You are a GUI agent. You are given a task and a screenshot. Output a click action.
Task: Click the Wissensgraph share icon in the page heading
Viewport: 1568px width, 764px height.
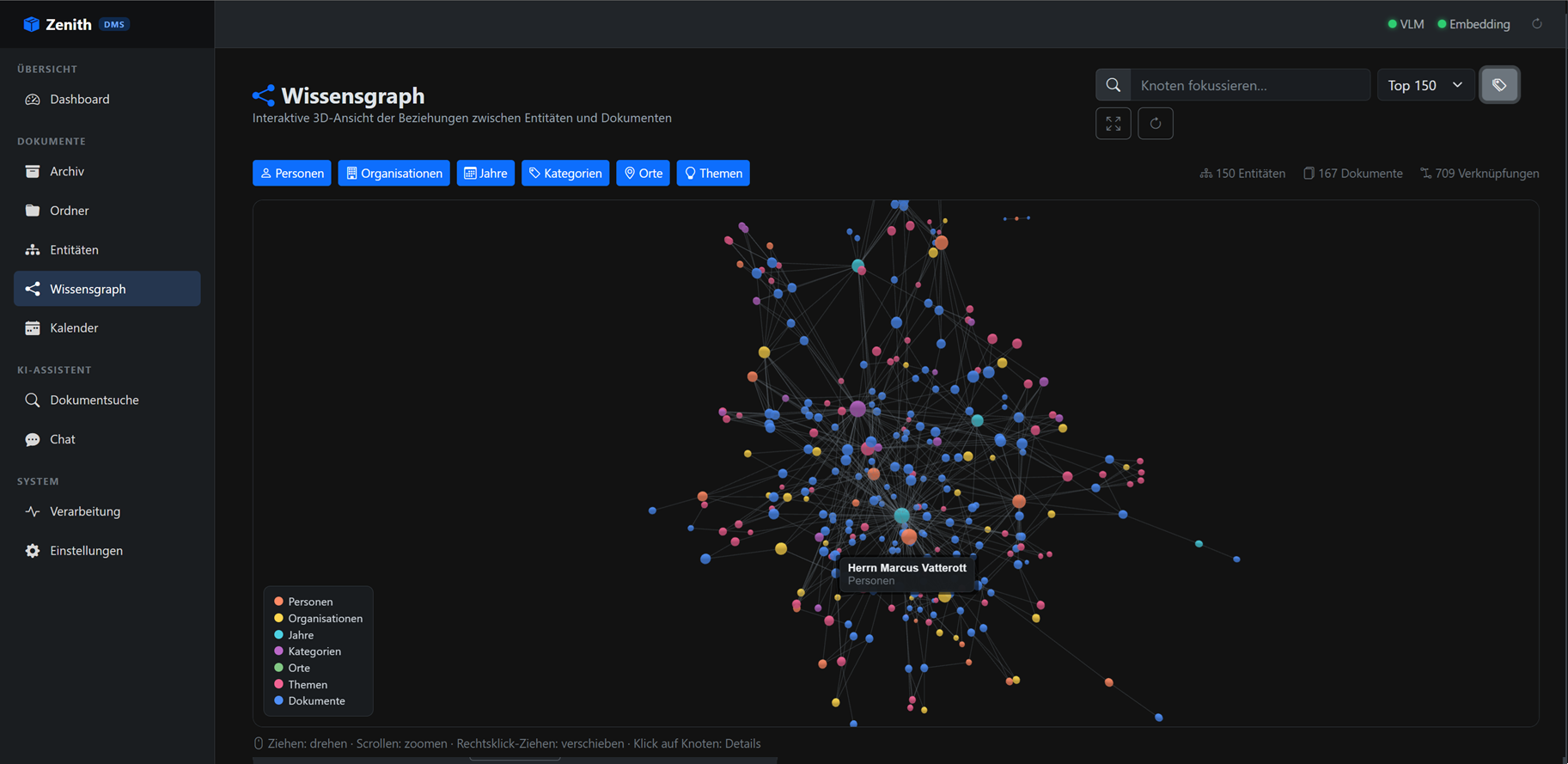click(264, 95)
